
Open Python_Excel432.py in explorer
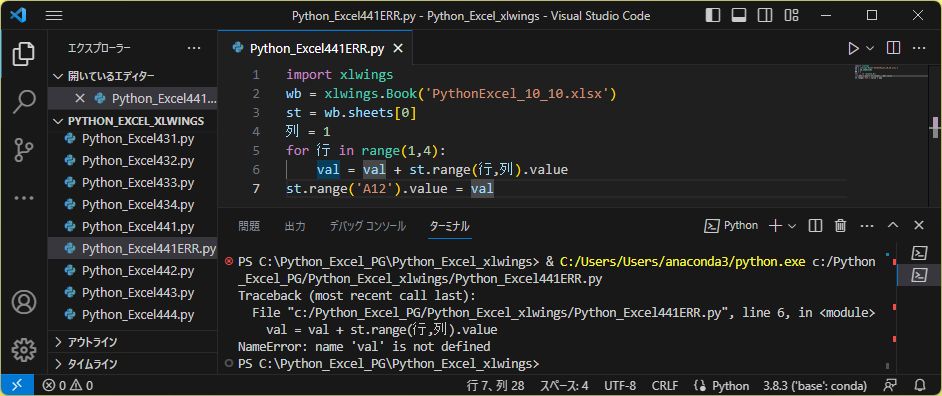(x=133, y=161)
